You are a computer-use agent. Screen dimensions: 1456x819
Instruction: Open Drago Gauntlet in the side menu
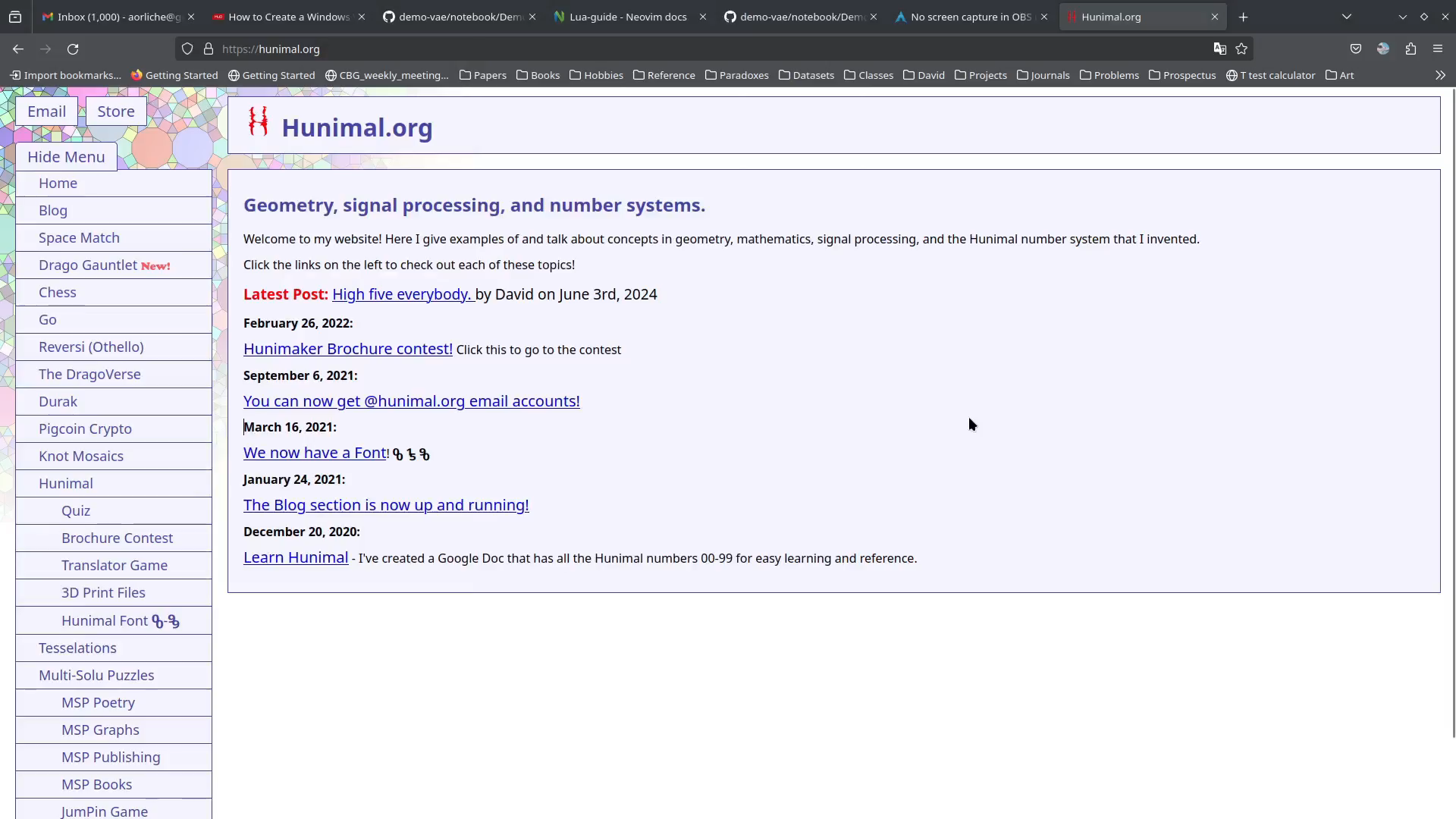click(x=114, y=265)
